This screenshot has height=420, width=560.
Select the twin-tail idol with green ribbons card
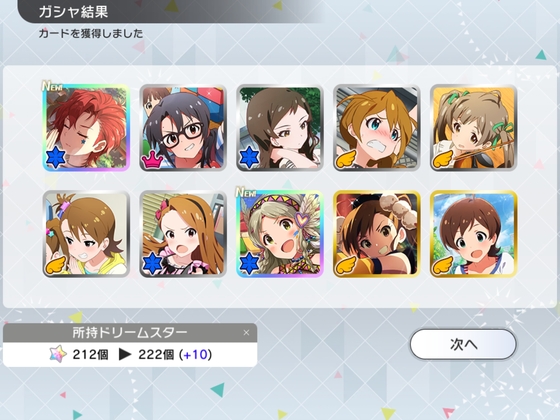pyautogui.click(x=474, y=128)
